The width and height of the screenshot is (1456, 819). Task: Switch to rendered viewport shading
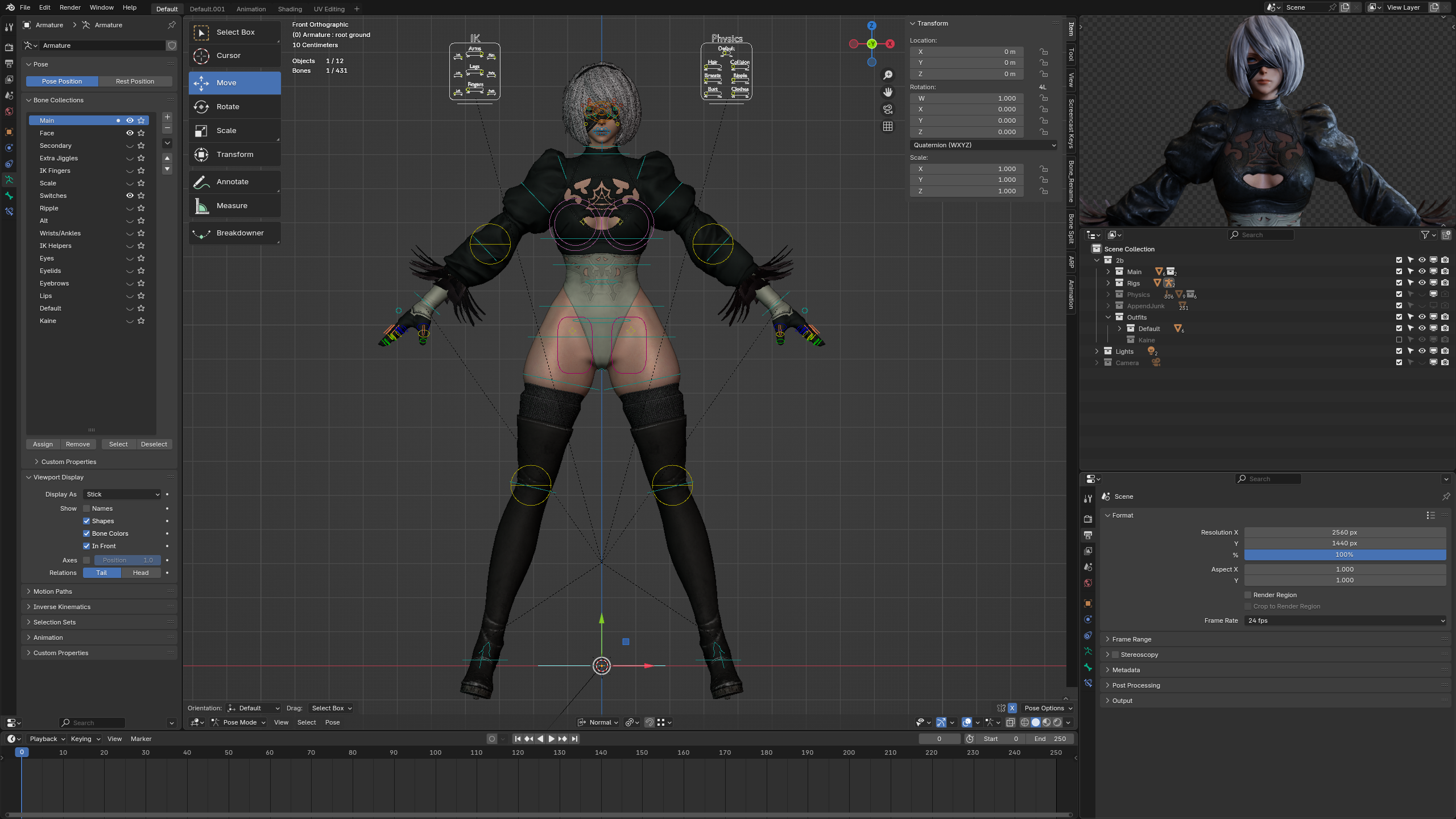(1057, 722)
